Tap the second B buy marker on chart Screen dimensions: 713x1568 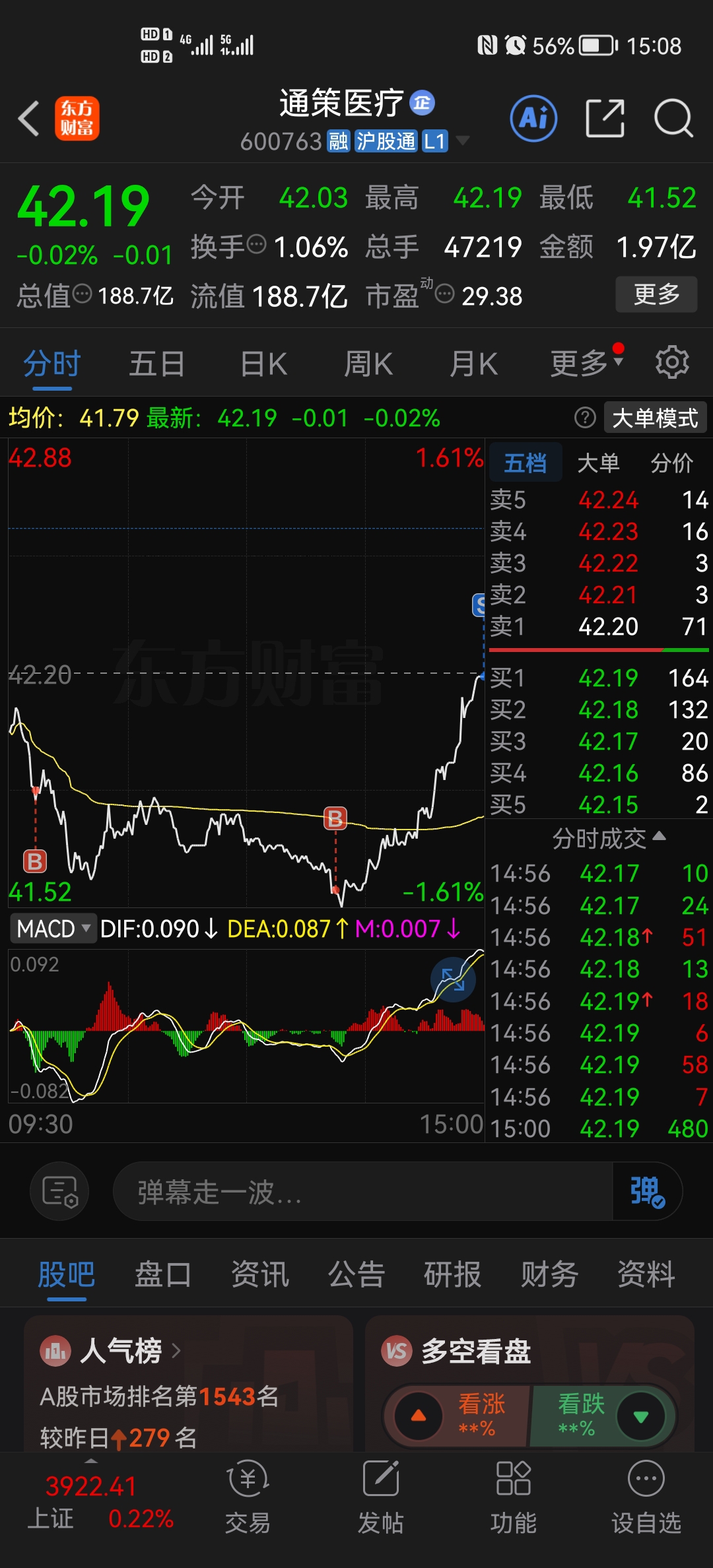coord(335,818)
